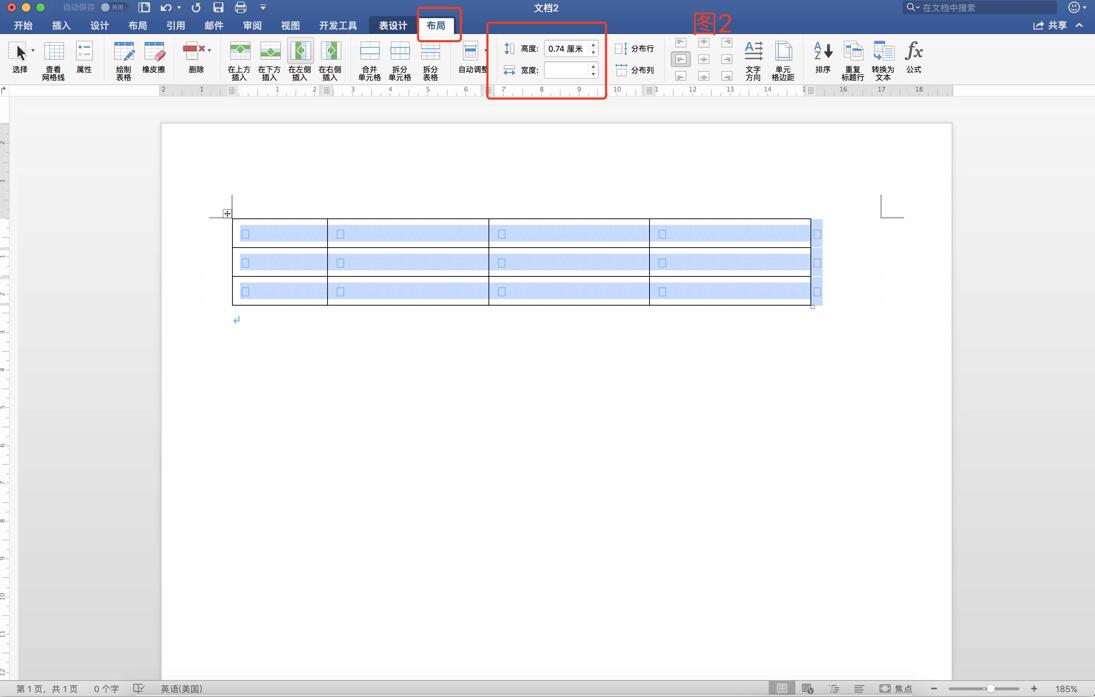Viewport: 1095px width, 697px height.
Task: Select the align middle-left cell option
Action: point(681,59)
